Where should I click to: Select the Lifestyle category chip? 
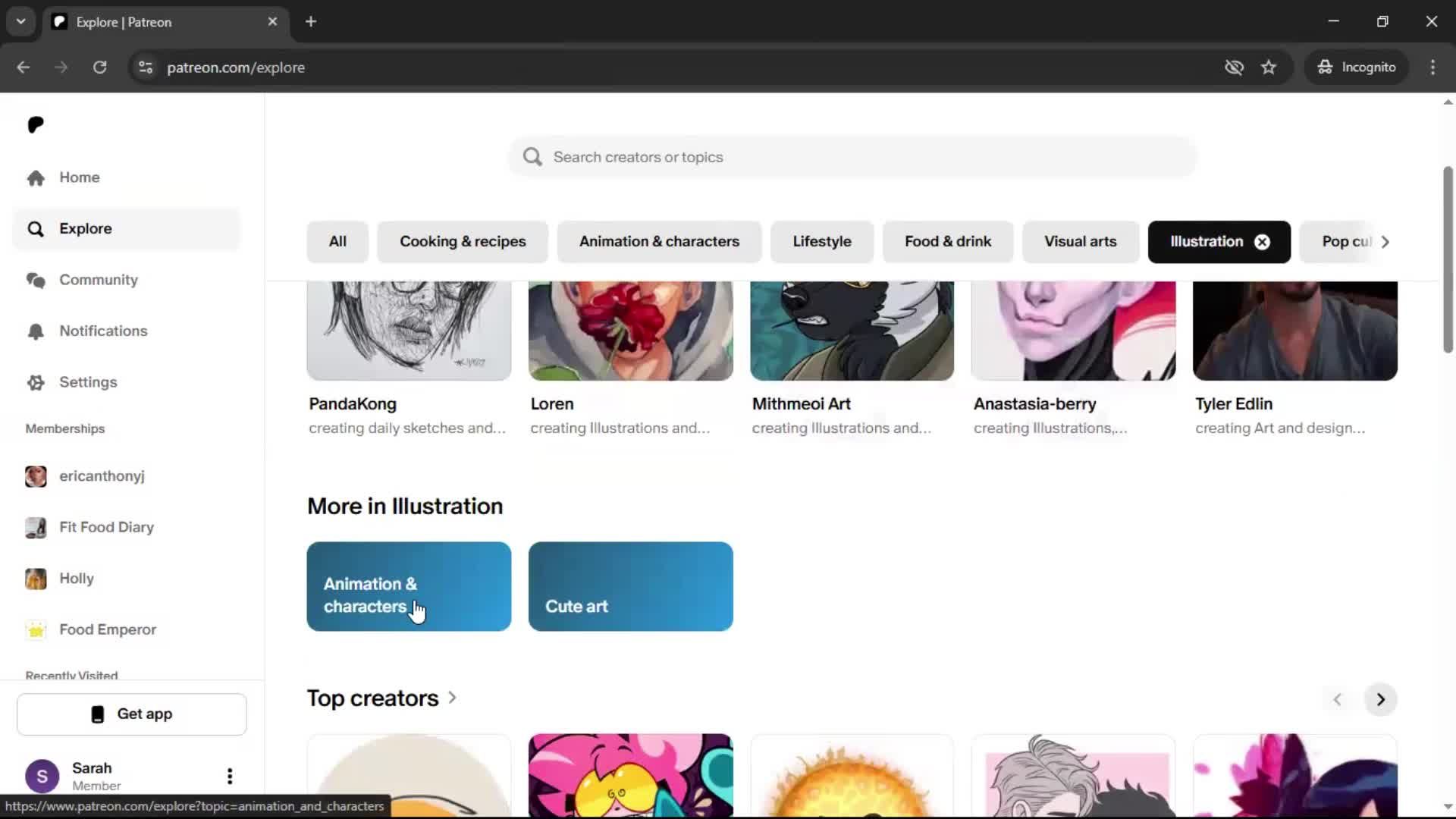coord(822,242)
